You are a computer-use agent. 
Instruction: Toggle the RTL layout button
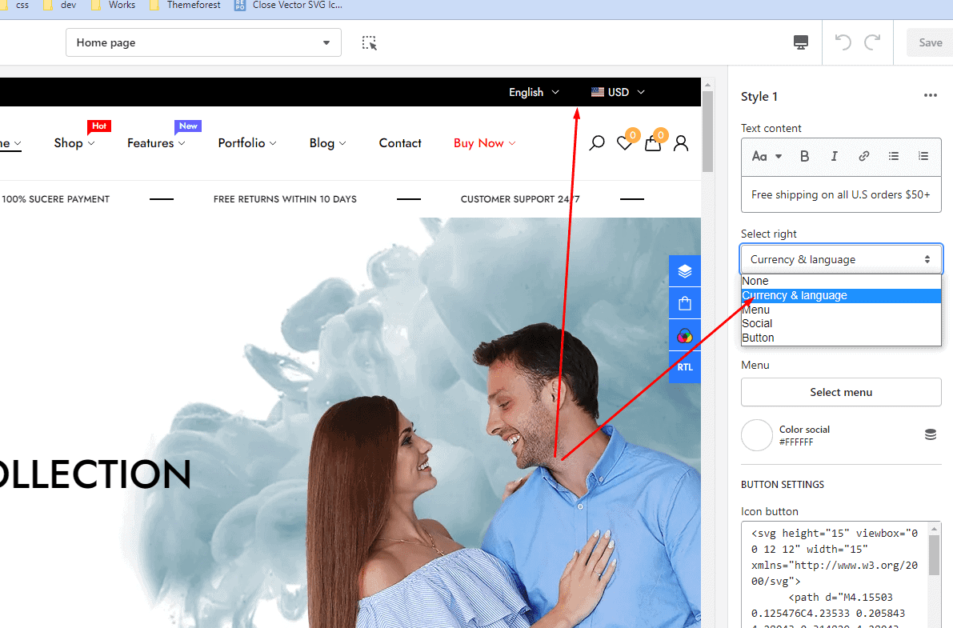click(684, 367)
